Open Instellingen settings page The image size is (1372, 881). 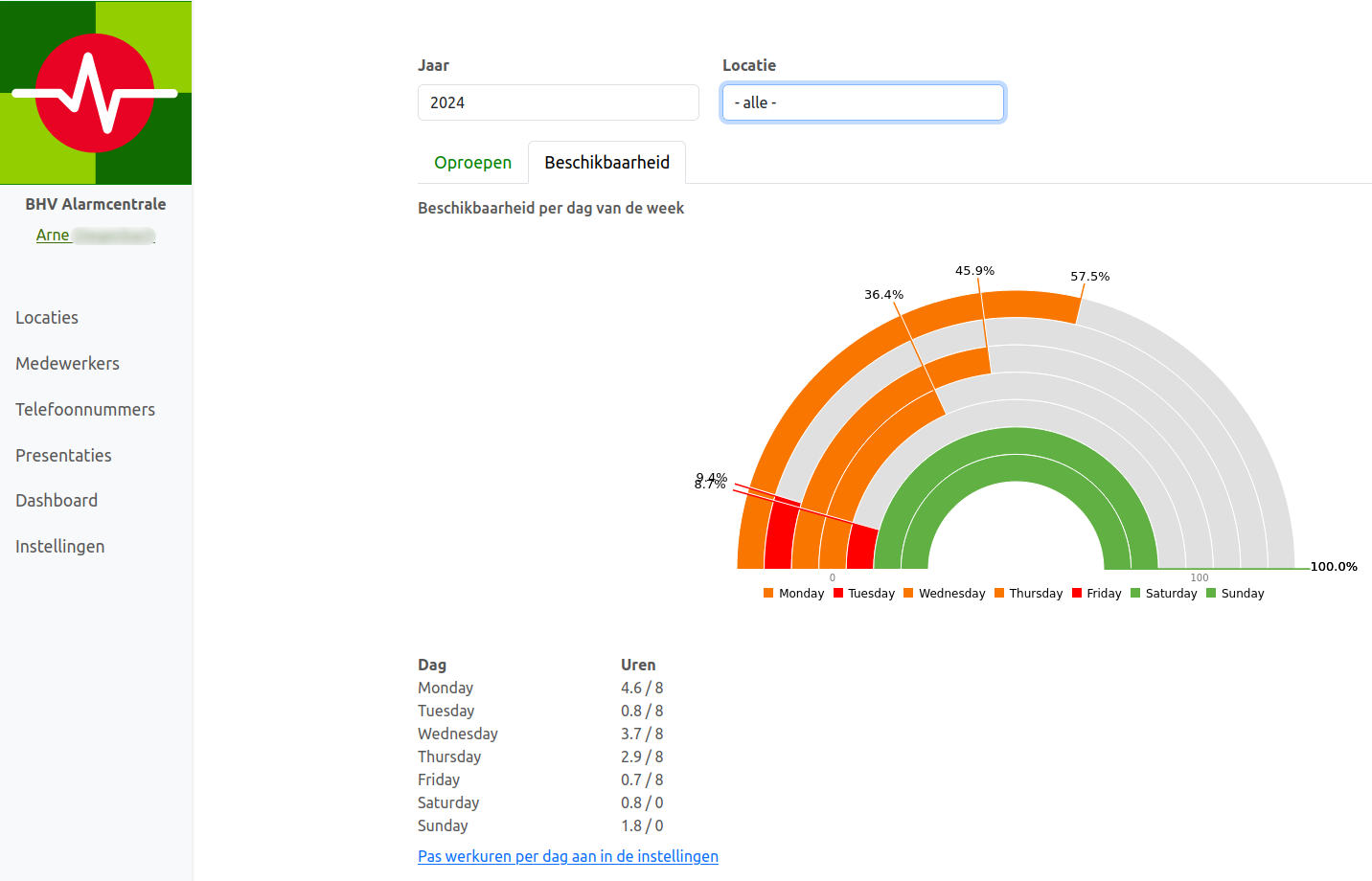[x=59, y=547]
